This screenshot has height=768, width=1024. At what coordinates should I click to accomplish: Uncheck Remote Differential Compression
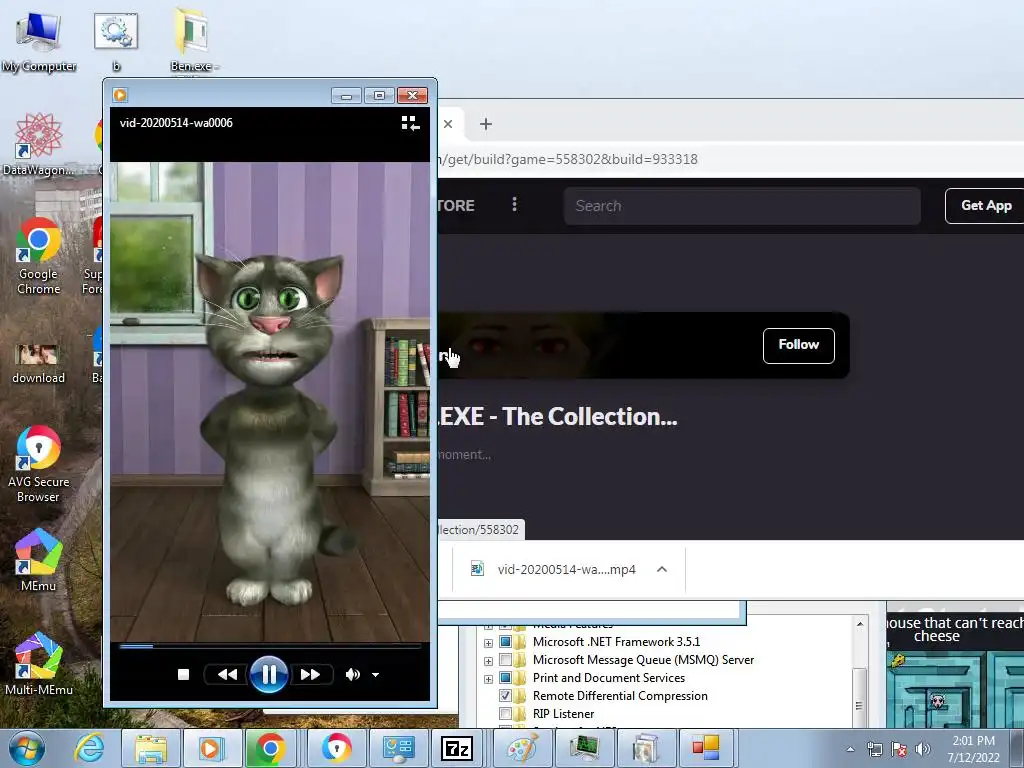[x=505, y=696]
